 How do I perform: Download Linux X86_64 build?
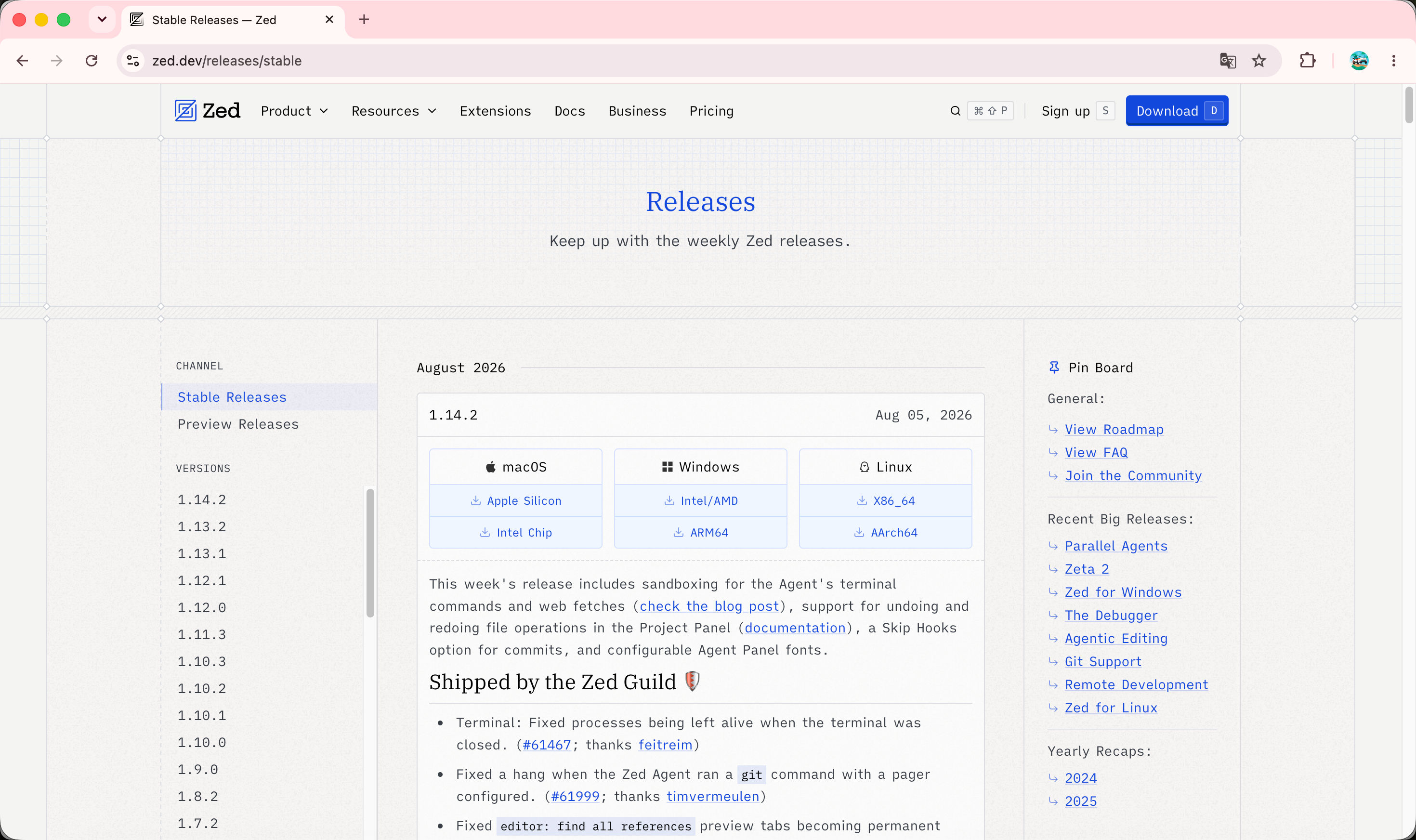(x=886, y=500)
